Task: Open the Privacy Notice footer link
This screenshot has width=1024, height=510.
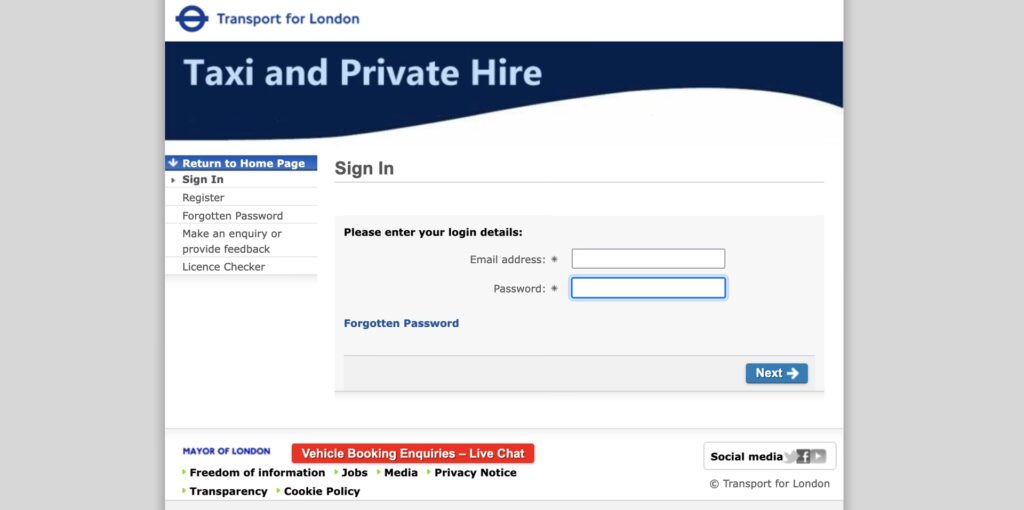Action: click(x=475, y=473)
